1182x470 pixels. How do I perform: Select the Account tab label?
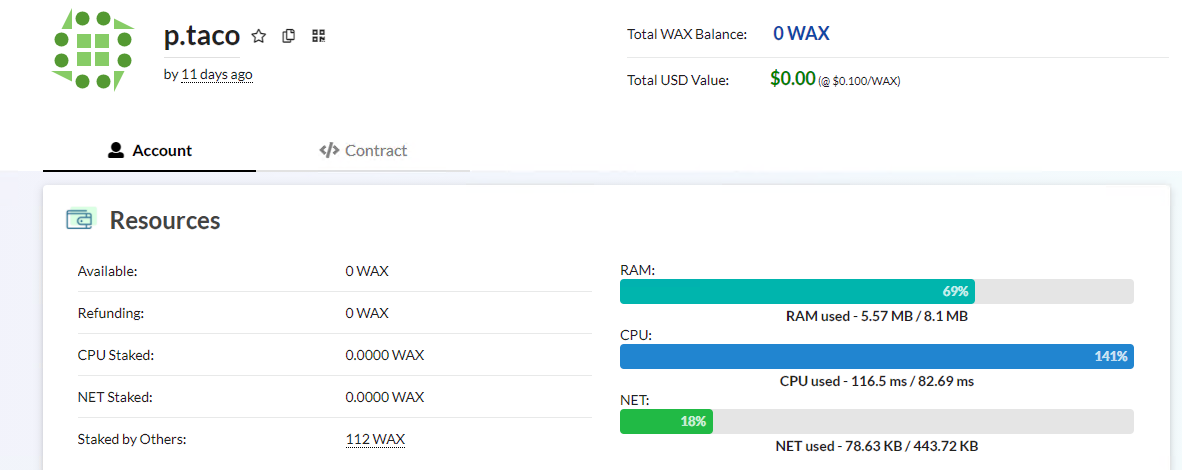(162, 150)
